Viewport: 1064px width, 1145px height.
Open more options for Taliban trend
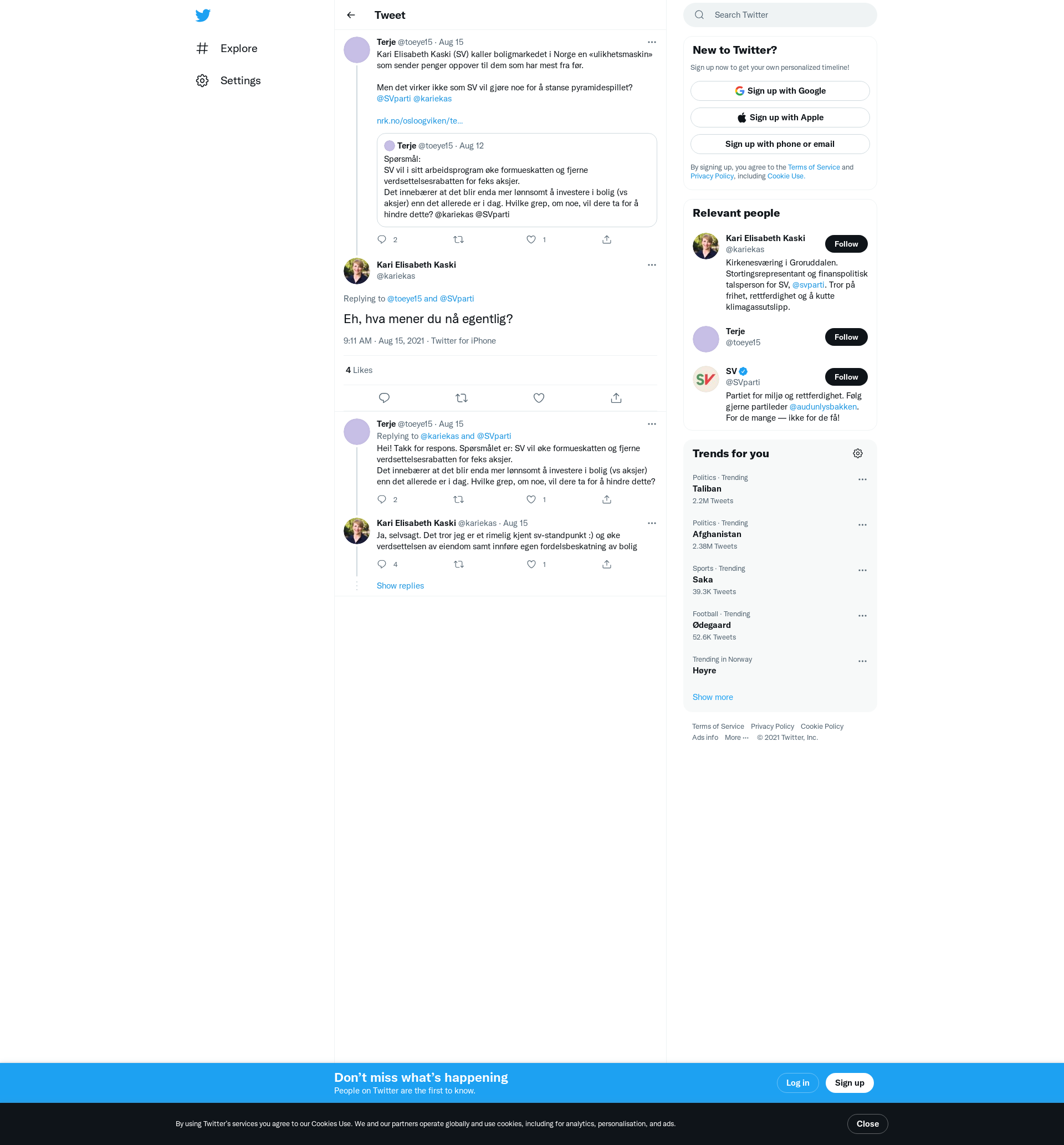pyautogui.click(x=862, y=479)
